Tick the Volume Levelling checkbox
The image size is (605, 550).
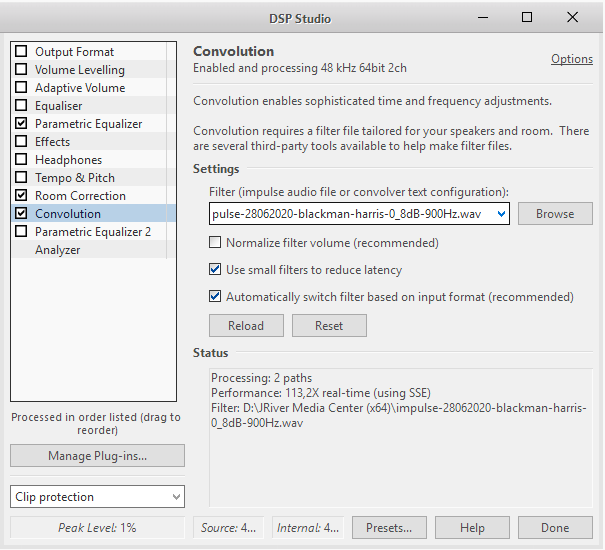[x=21, y=69]
